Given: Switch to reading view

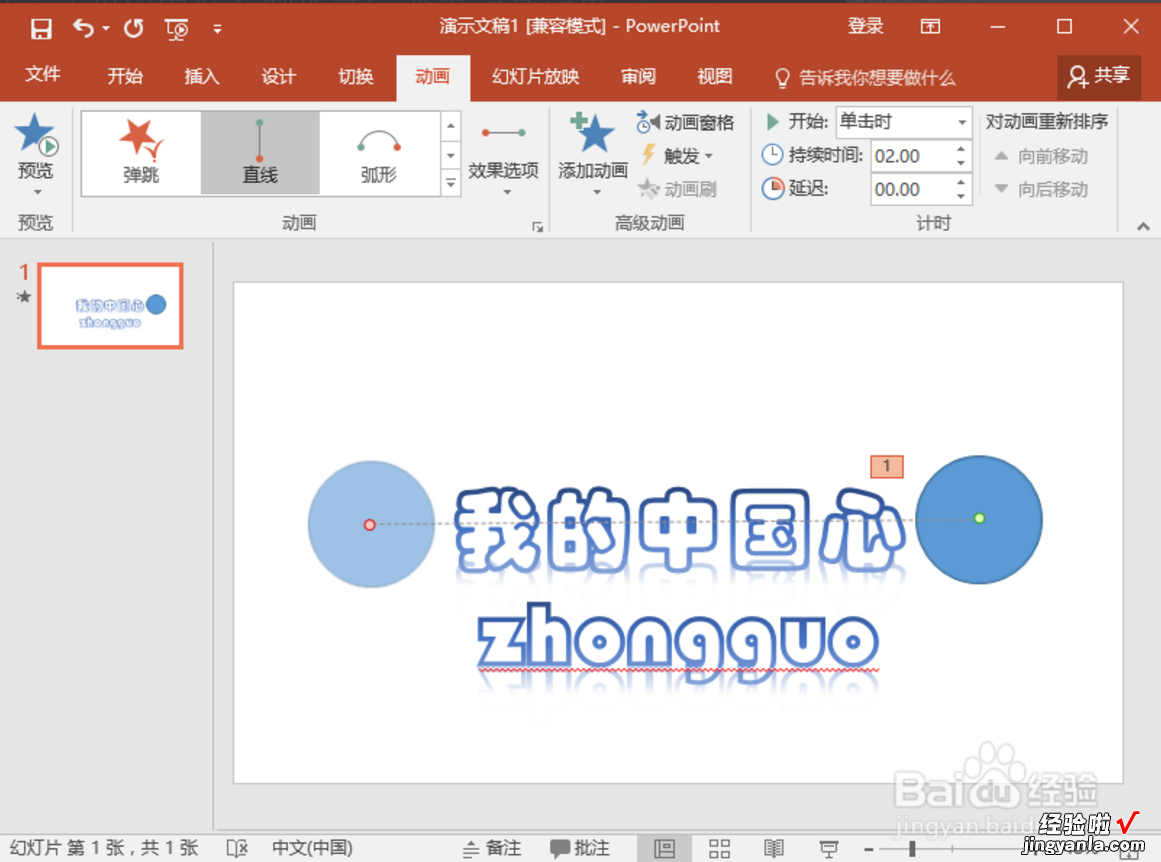Looking at the screenshot, I should point(774,848).
